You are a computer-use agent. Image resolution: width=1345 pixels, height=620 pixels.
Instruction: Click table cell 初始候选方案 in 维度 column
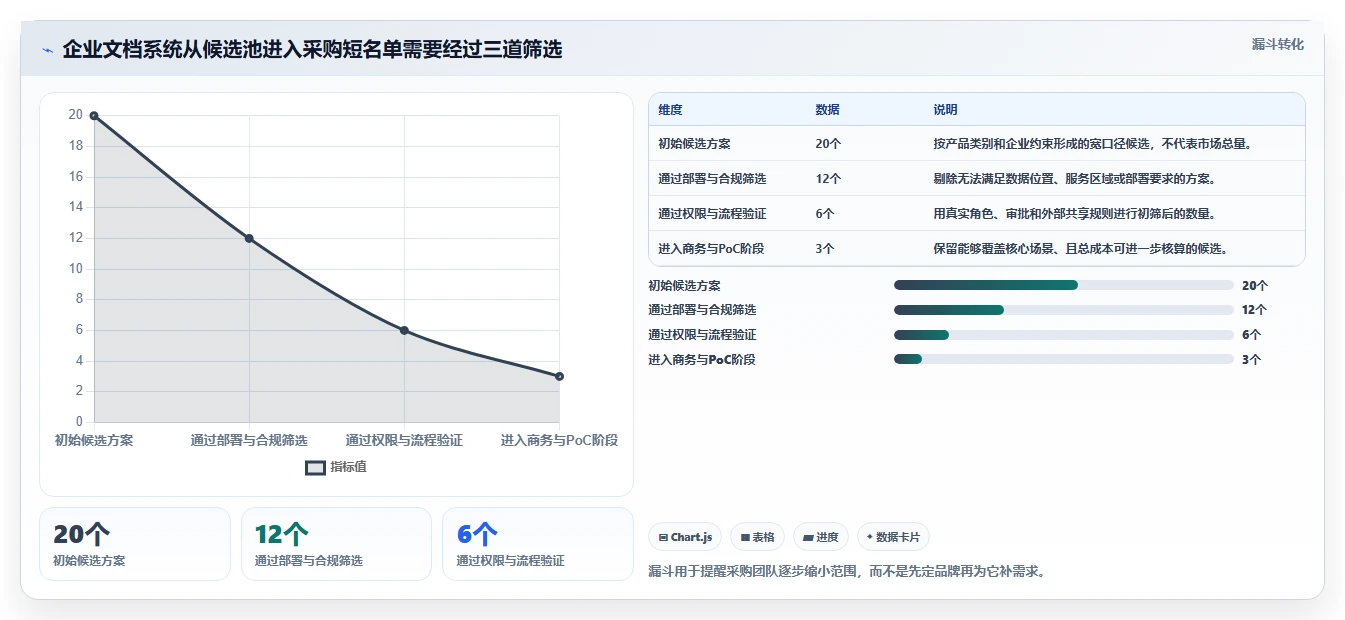(694, 144)
